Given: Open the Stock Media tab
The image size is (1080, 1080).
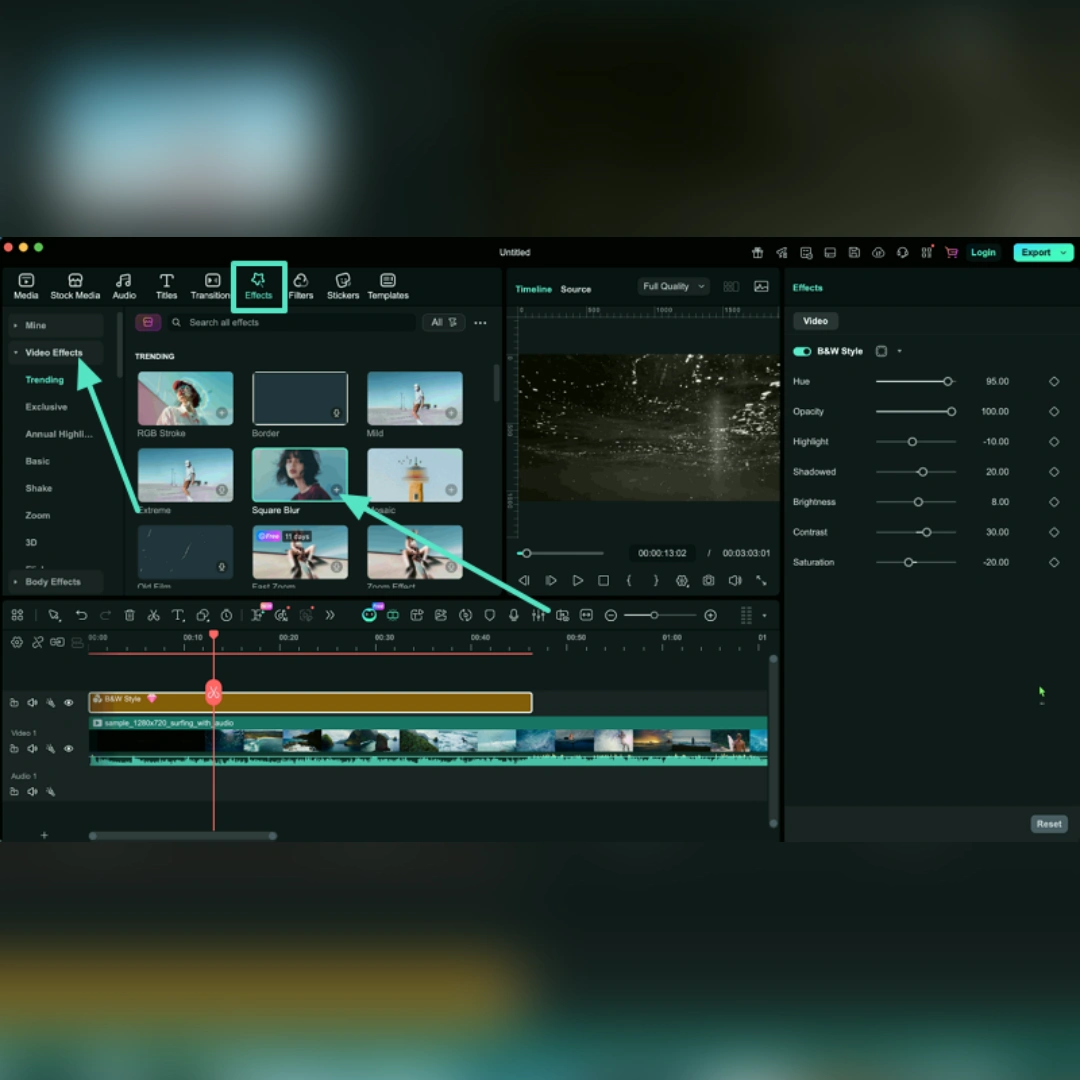Looking at the screenshot, I should point(75,286).
